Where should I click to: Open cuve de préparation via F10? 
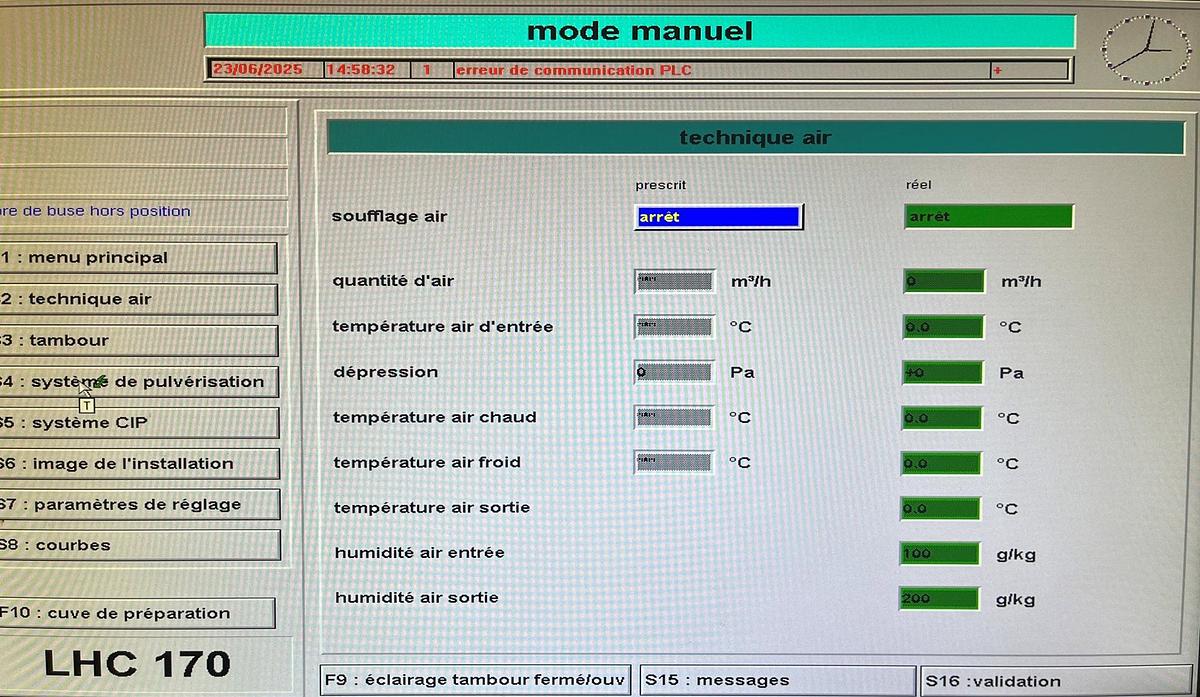coord(136,613)
